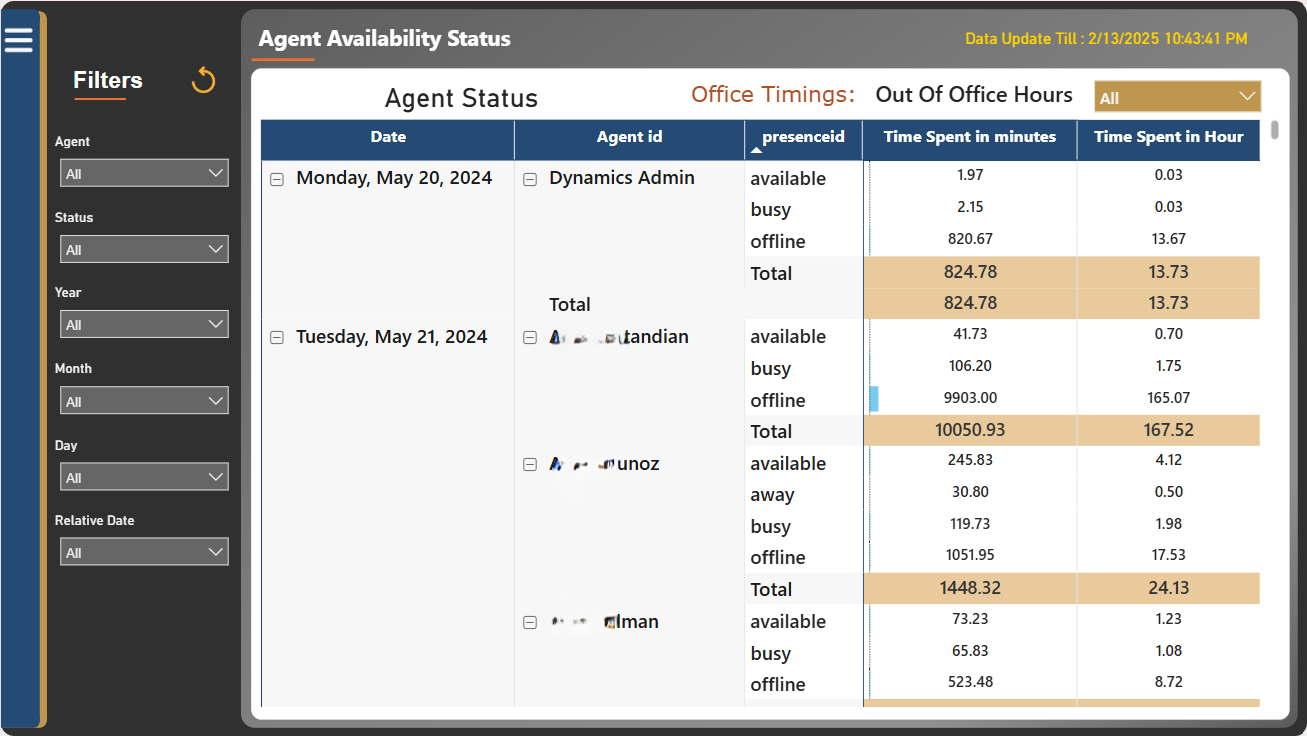Open the Month filter dropdown
This screenshot has height=736, width=1307.
(x=144, y=401)
